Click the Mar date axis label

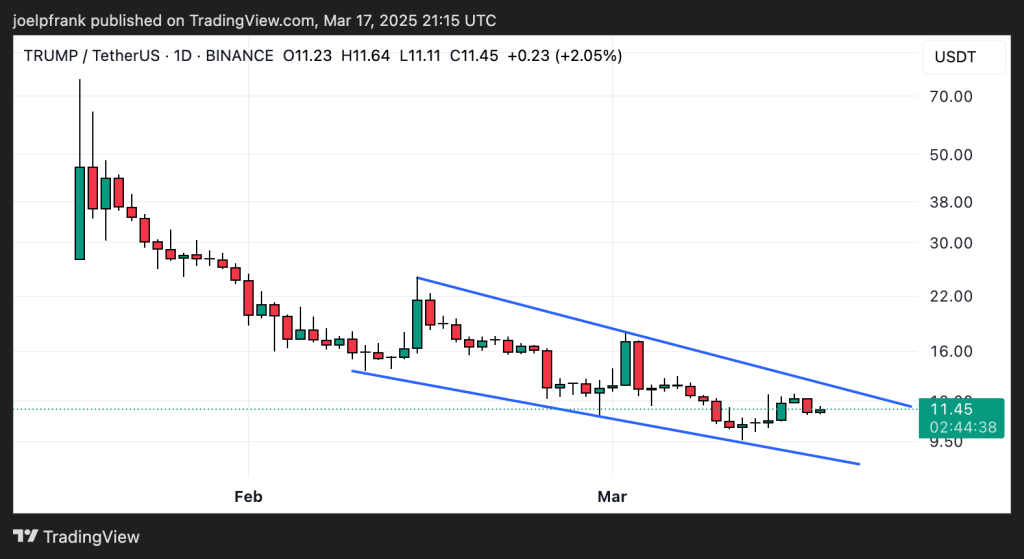(x=612, y=497)
